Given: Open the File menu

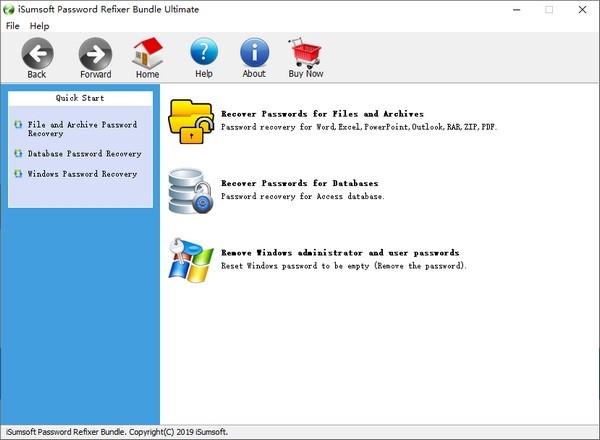Looking at the screenshot, I should [13, 25].
